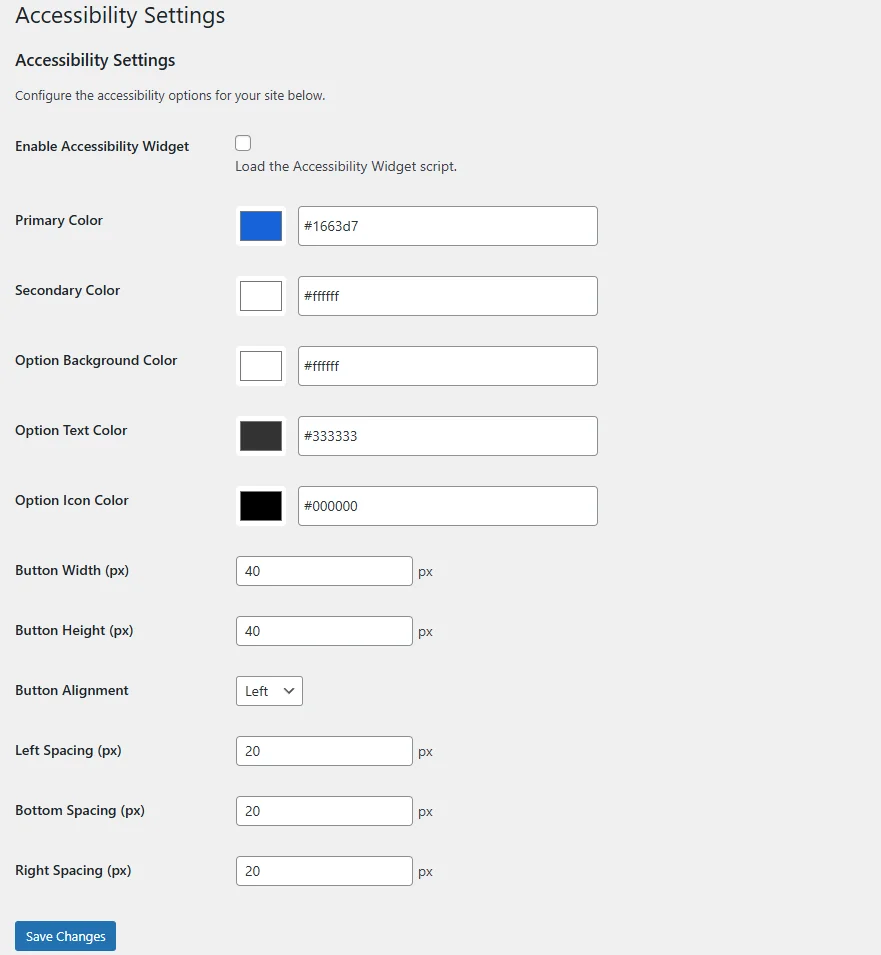The height and width of the screenshot is (955, 881).
Task: Click the Secondary Color hex input
Action: (x=447, y=296)
